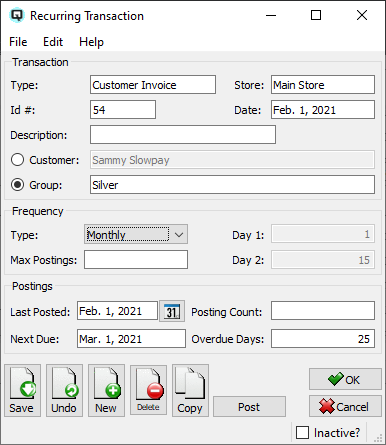Click the Delete icon button
The height and width of the screenshot is (445, 386).
148,390
